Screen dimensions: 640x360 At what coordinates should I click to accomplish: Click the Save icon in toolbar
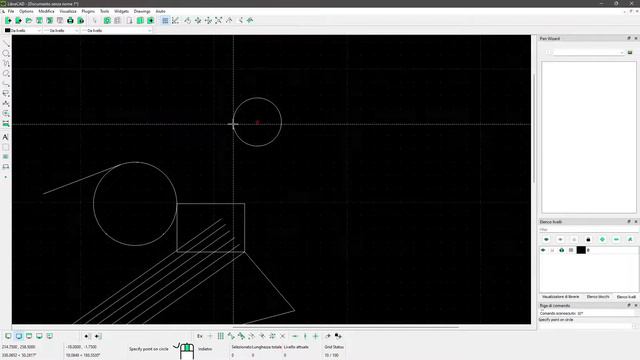[x=39, y=20]
